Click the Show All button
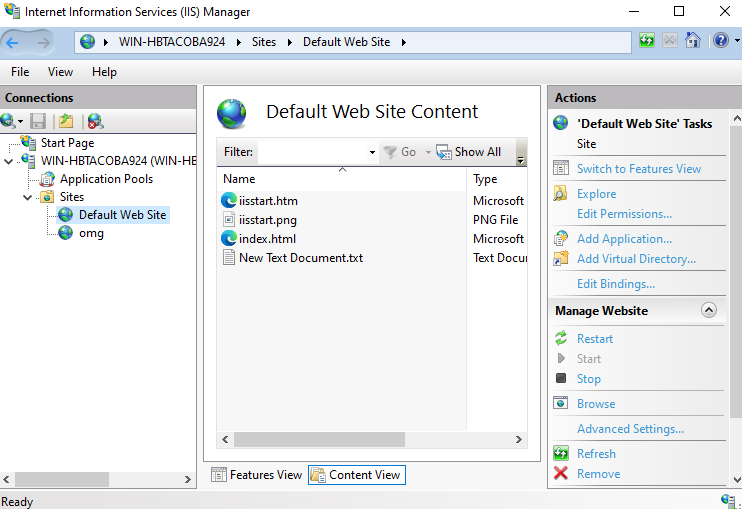742x509 pixels. tap(468, 152)
